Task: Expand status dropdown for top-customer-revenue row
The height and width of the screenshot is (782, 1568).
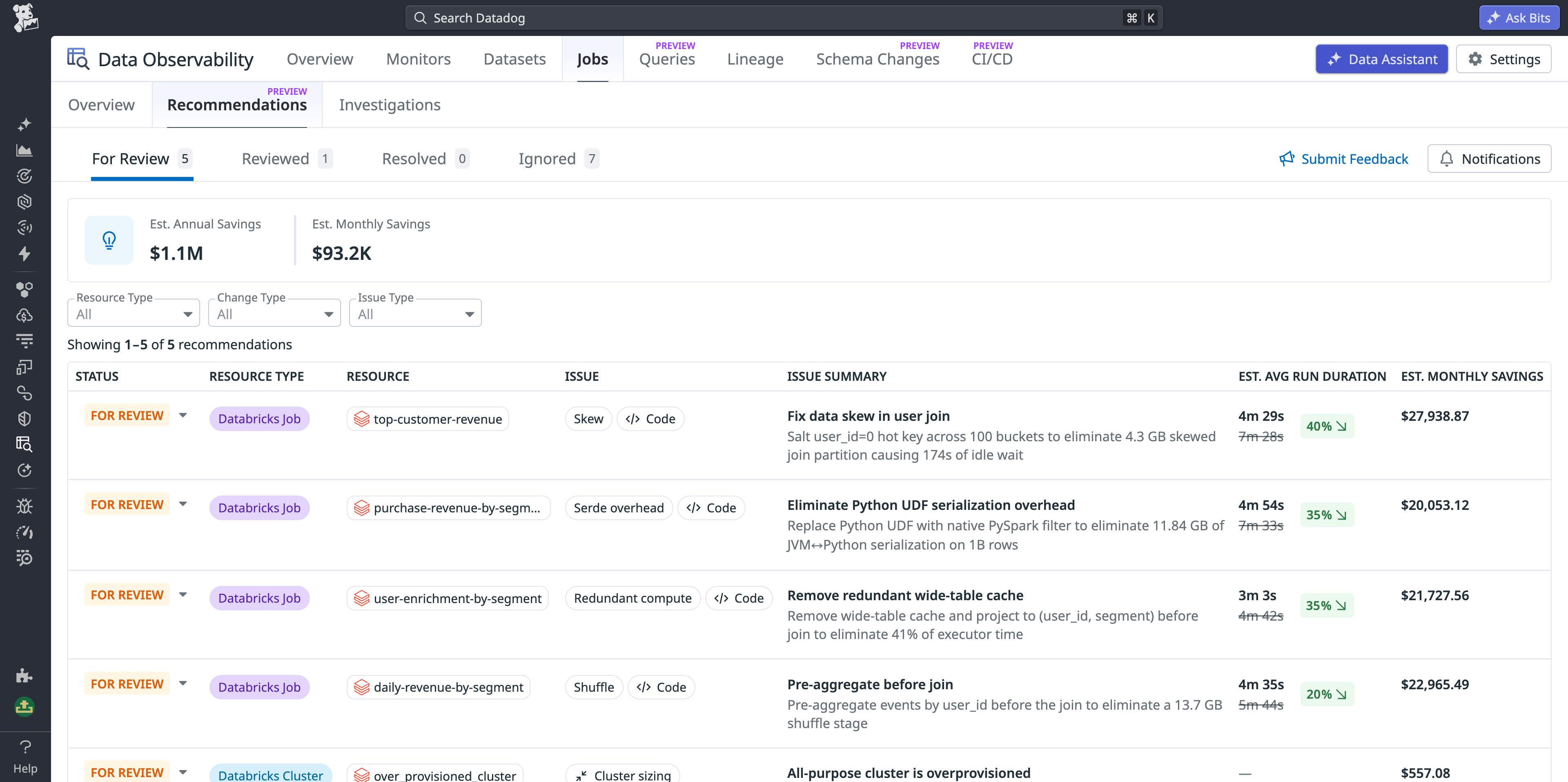Action: pyautogui.click(x=183, y=416)
